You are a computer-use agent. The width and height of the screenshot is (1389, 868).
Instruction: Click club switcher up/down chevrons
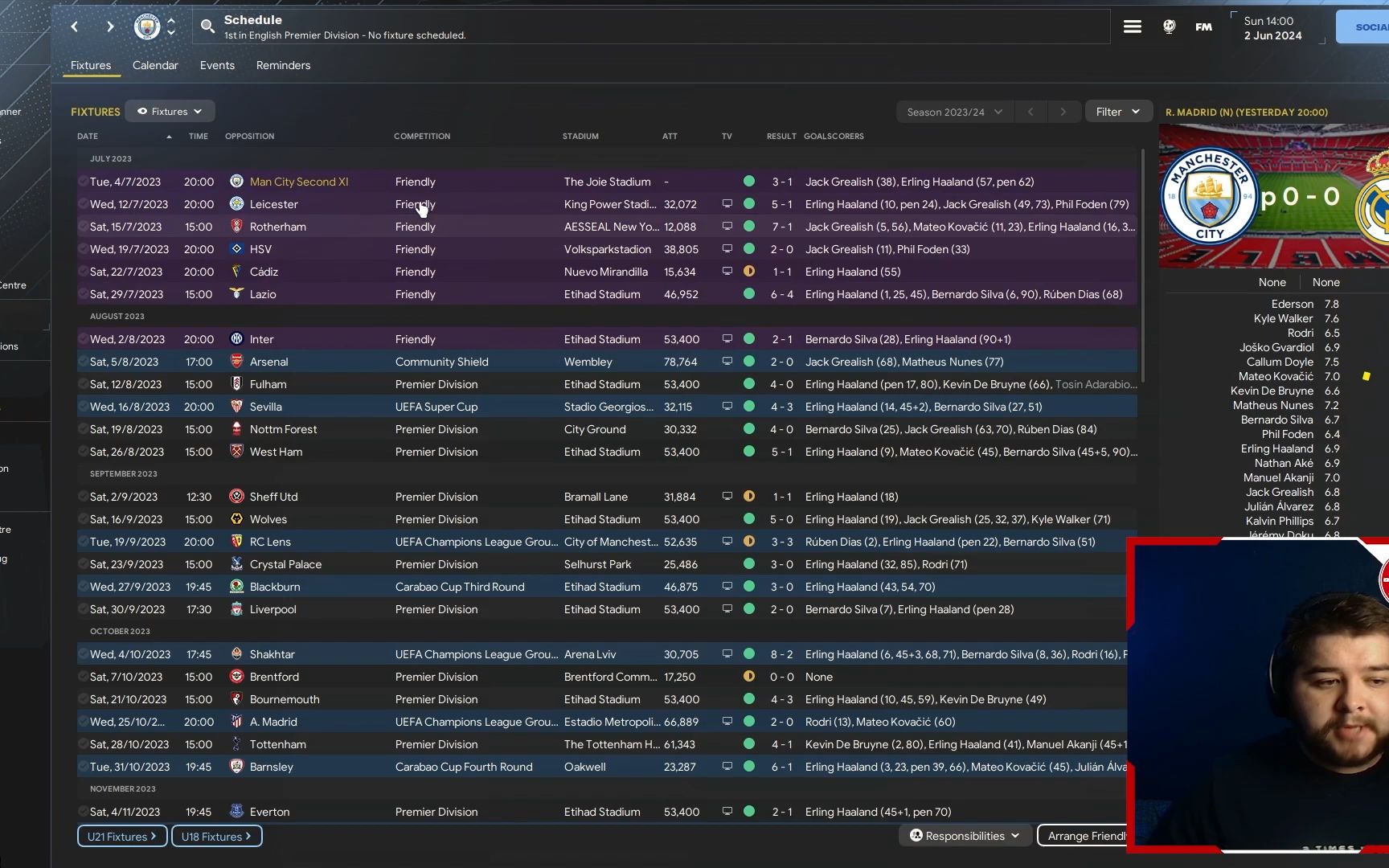click(171, 27)
